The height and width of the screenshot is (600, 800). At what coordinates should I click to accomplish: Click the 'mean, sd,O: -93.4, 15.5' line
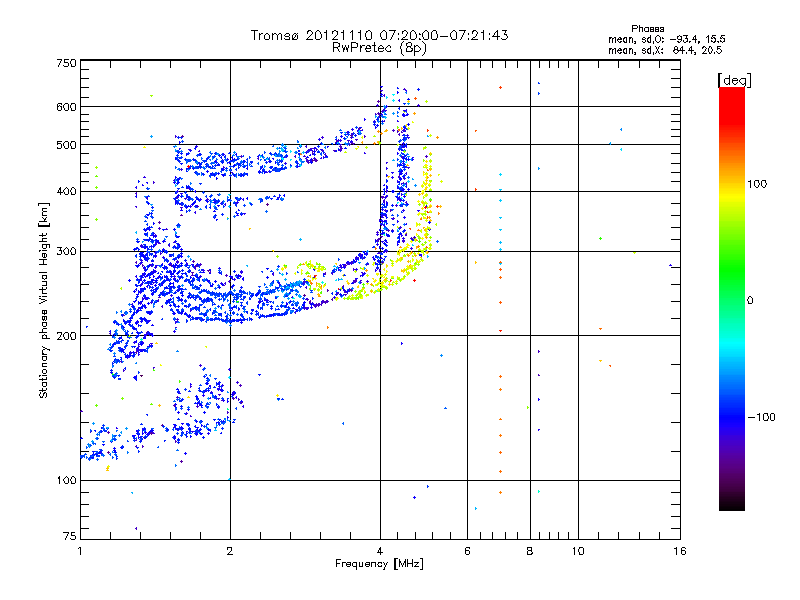[x=666, y=39]
